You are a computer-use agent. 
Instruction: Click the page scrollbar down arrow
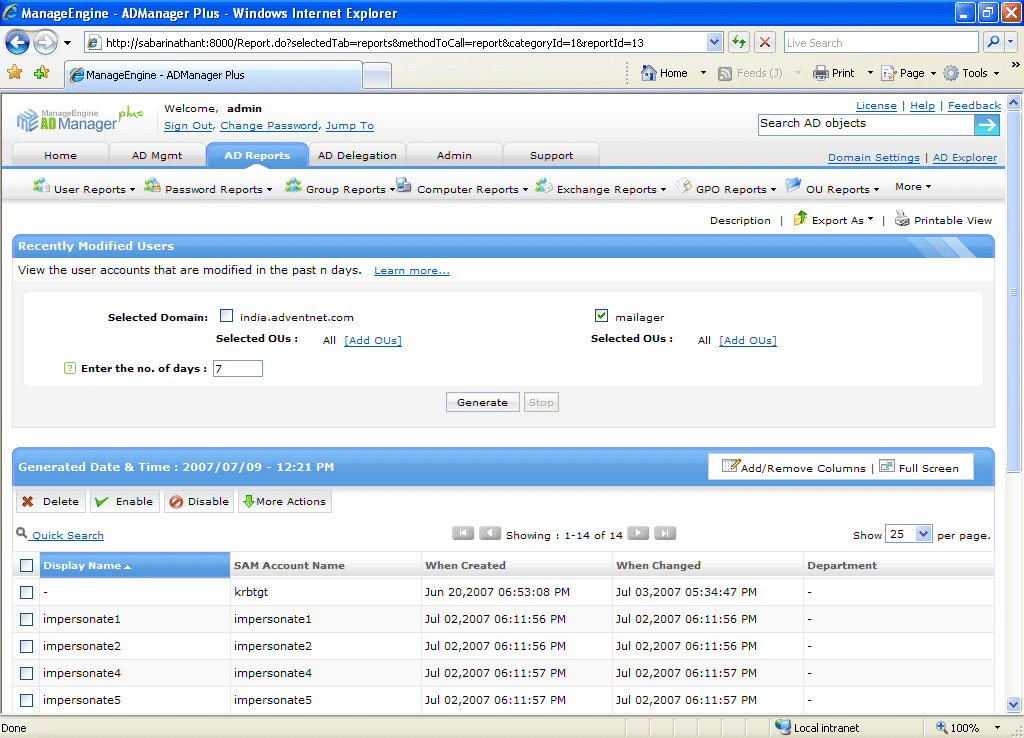tap(1013, 704)
